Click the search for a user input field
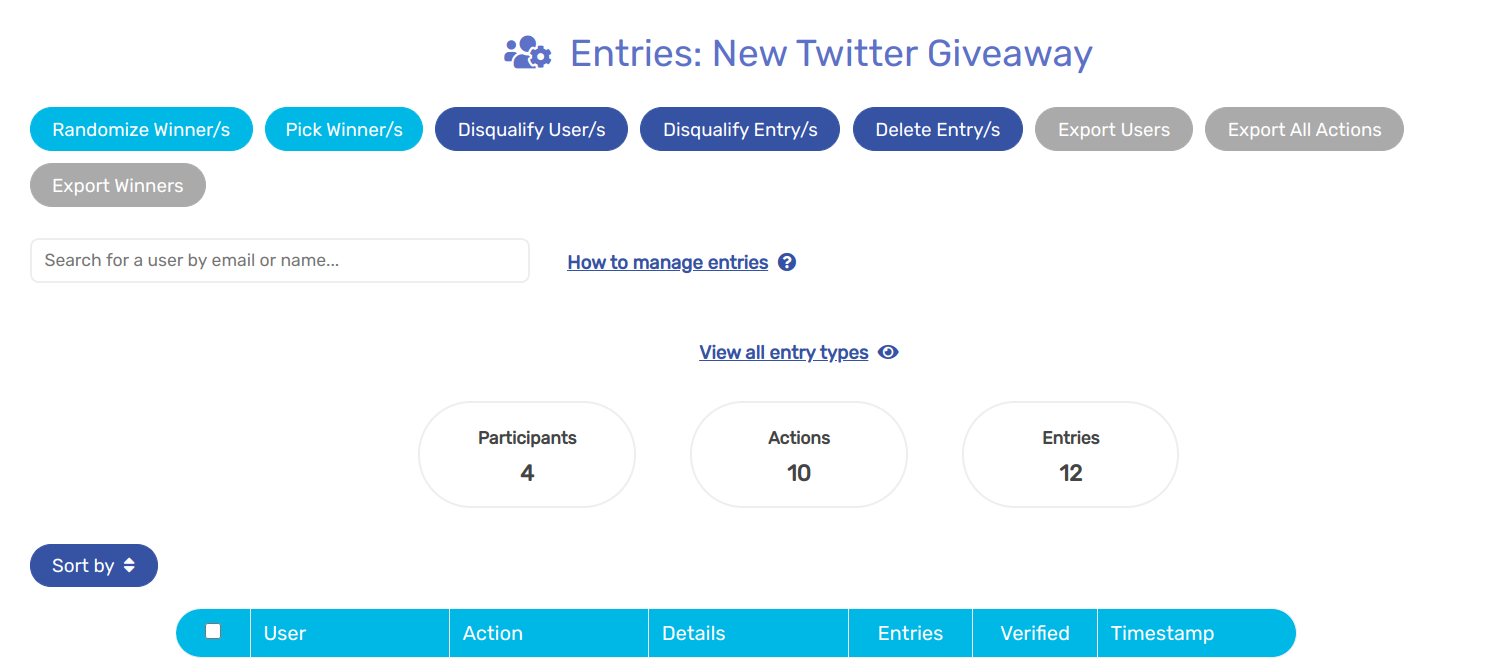Image resolution: width=1492 pixels, height=668 pixels. click(x=280, y=260)
